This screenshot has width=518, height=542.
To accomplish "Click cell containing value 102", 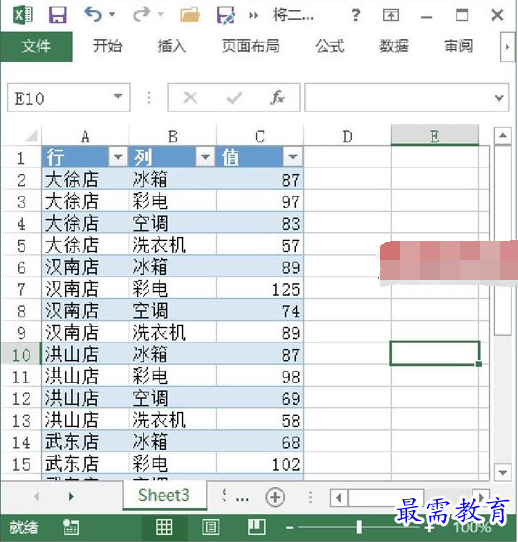I will point(260,464).
